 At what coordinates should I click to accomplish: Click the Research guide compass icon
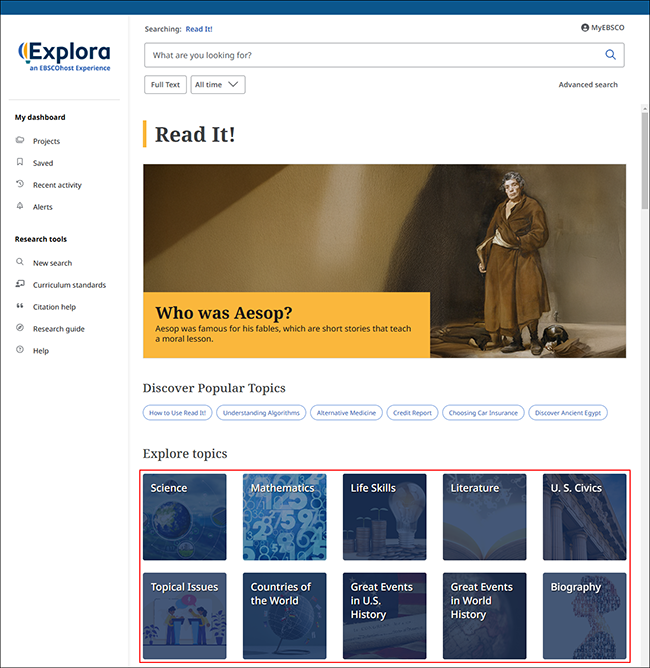coord(20,328)
